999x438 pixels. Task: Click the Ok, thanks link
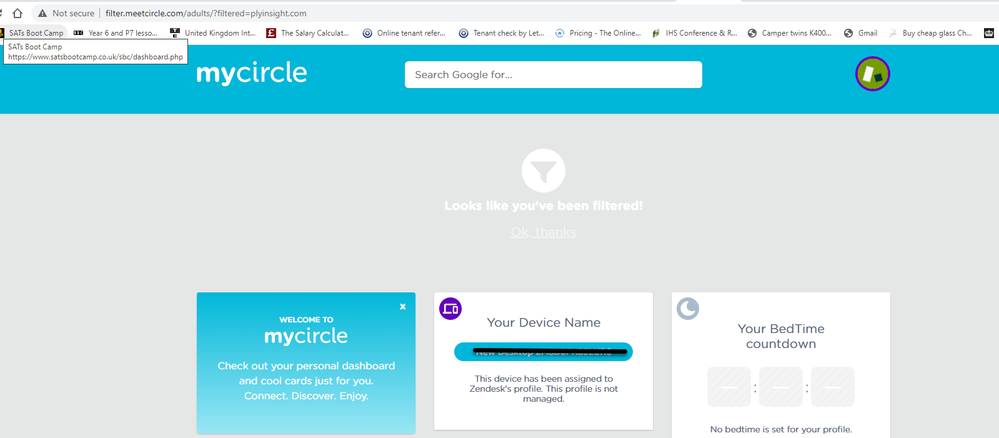[543, 232]
